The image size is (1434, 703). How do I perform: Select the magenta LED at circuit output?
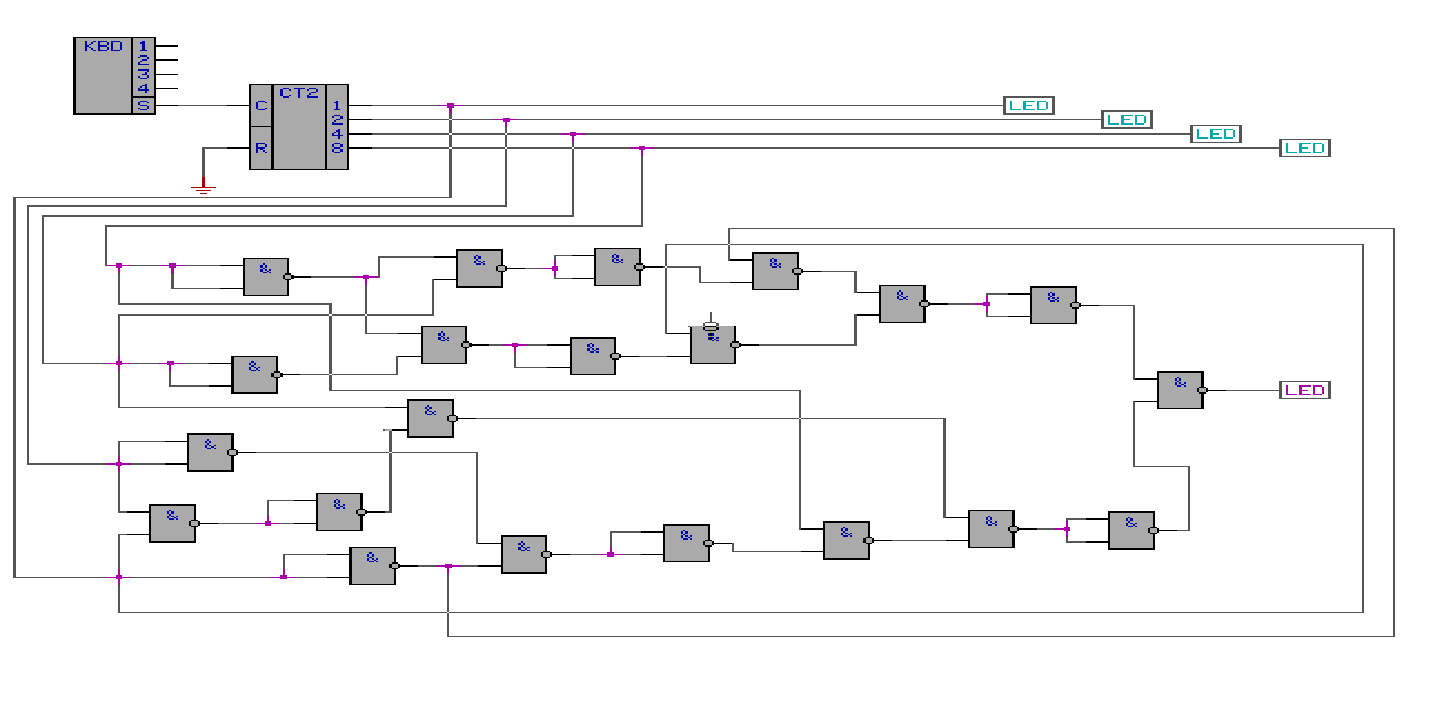[x=1305, y=390]
